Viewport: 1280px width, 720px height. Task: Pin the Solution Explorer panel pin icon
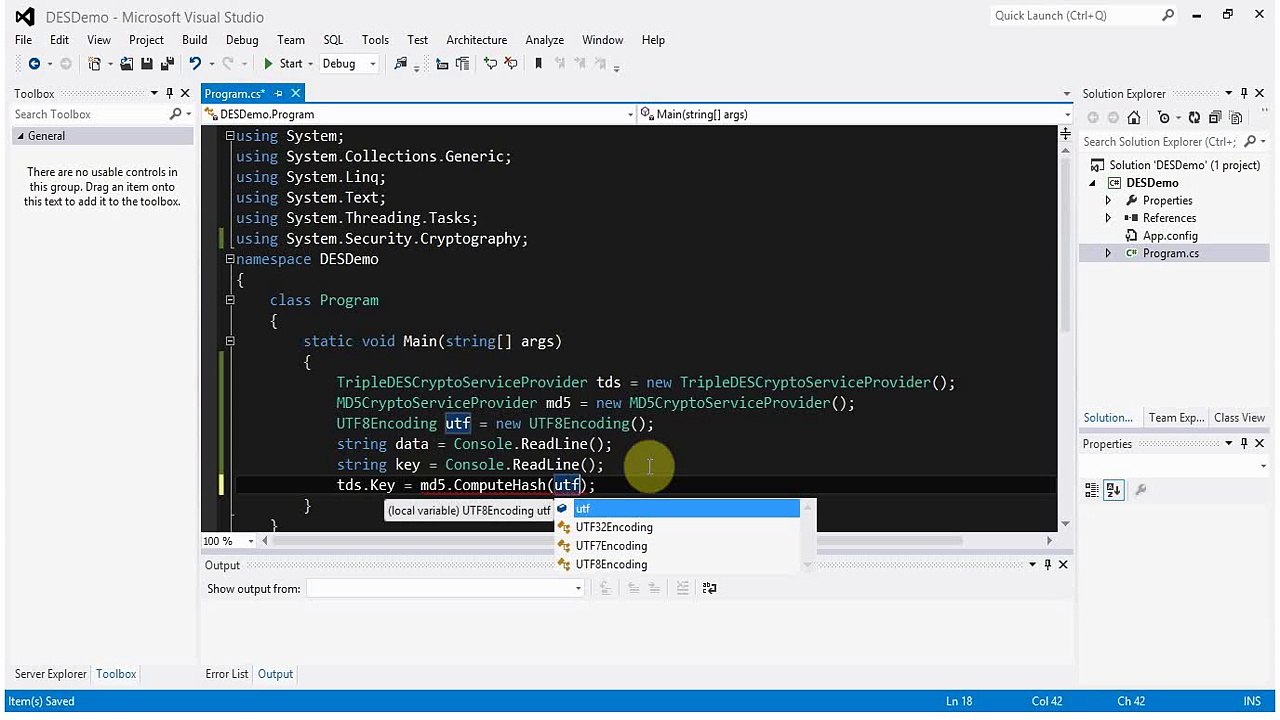point(1244,93)
